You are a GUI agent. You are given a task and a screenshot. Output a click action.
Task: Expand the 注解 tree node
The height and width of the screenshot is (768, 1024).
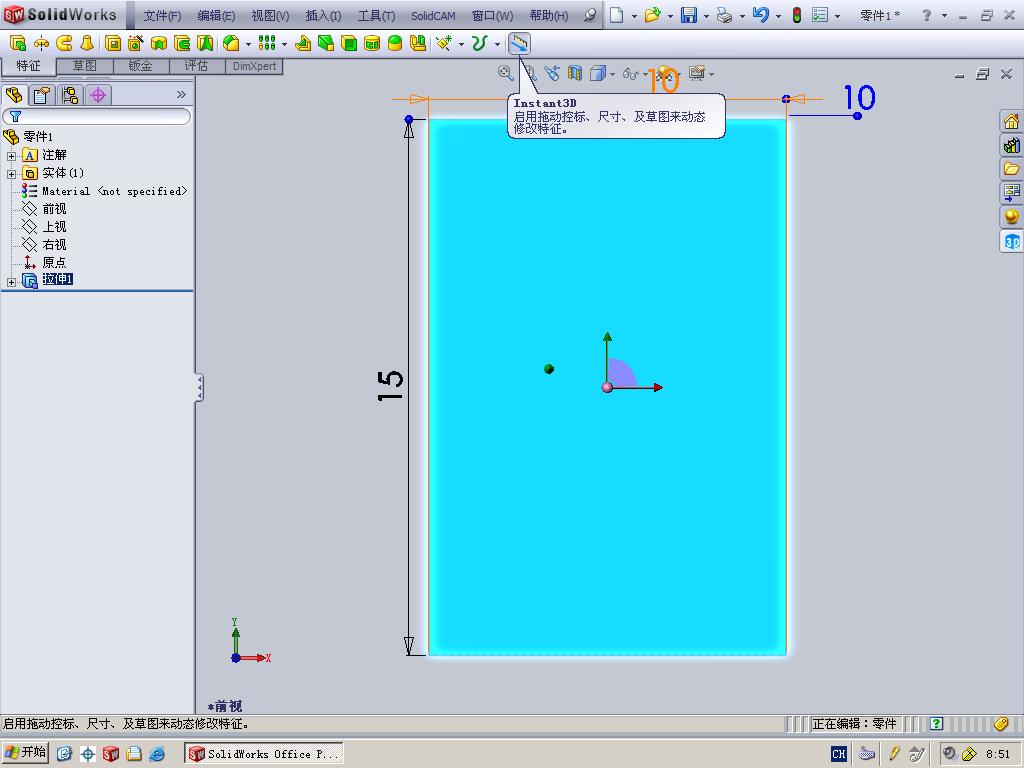(11, 156)
